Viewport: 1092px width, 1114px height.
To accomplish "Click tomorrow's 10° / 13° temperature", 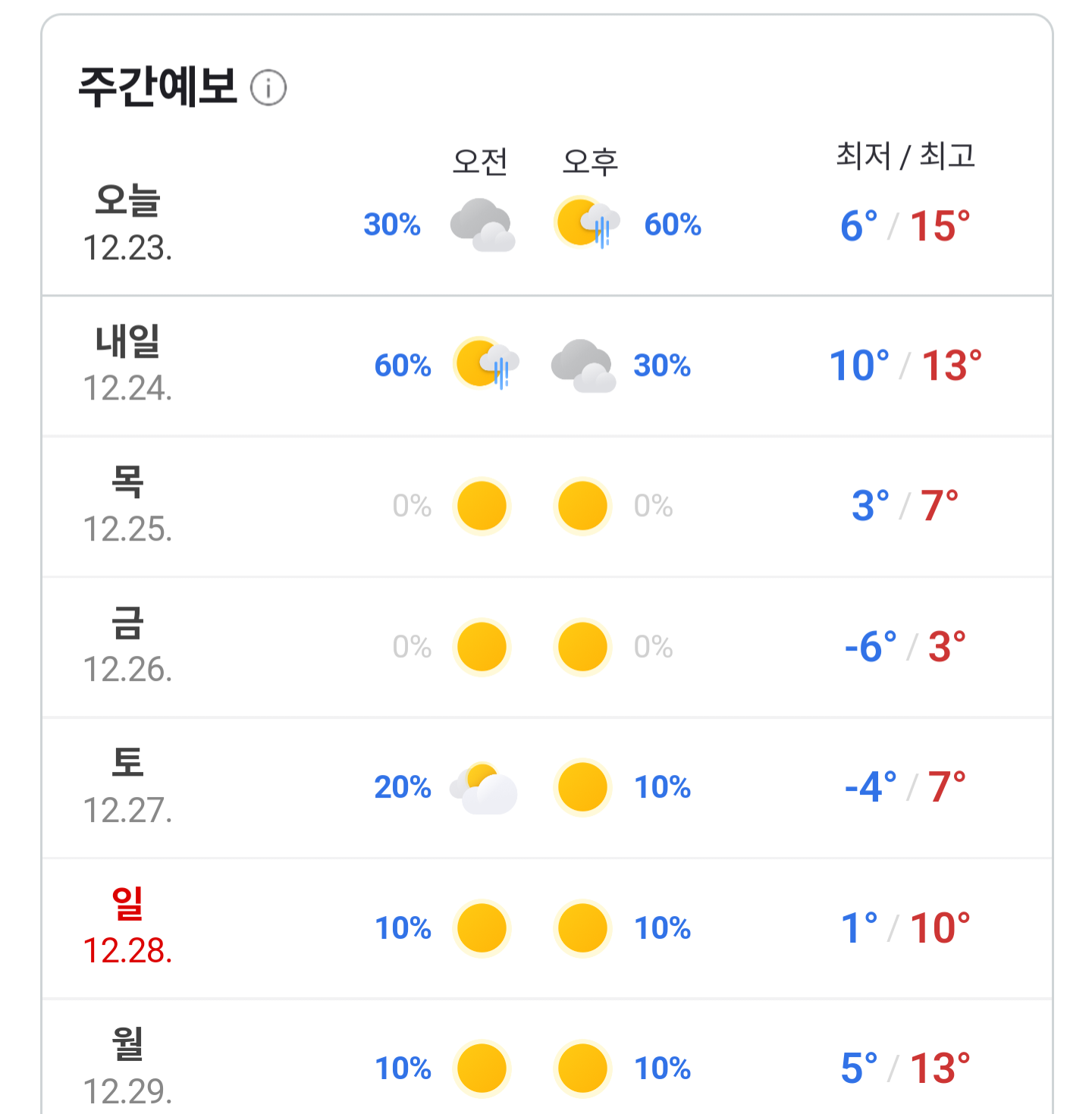I will click(905, 366).
